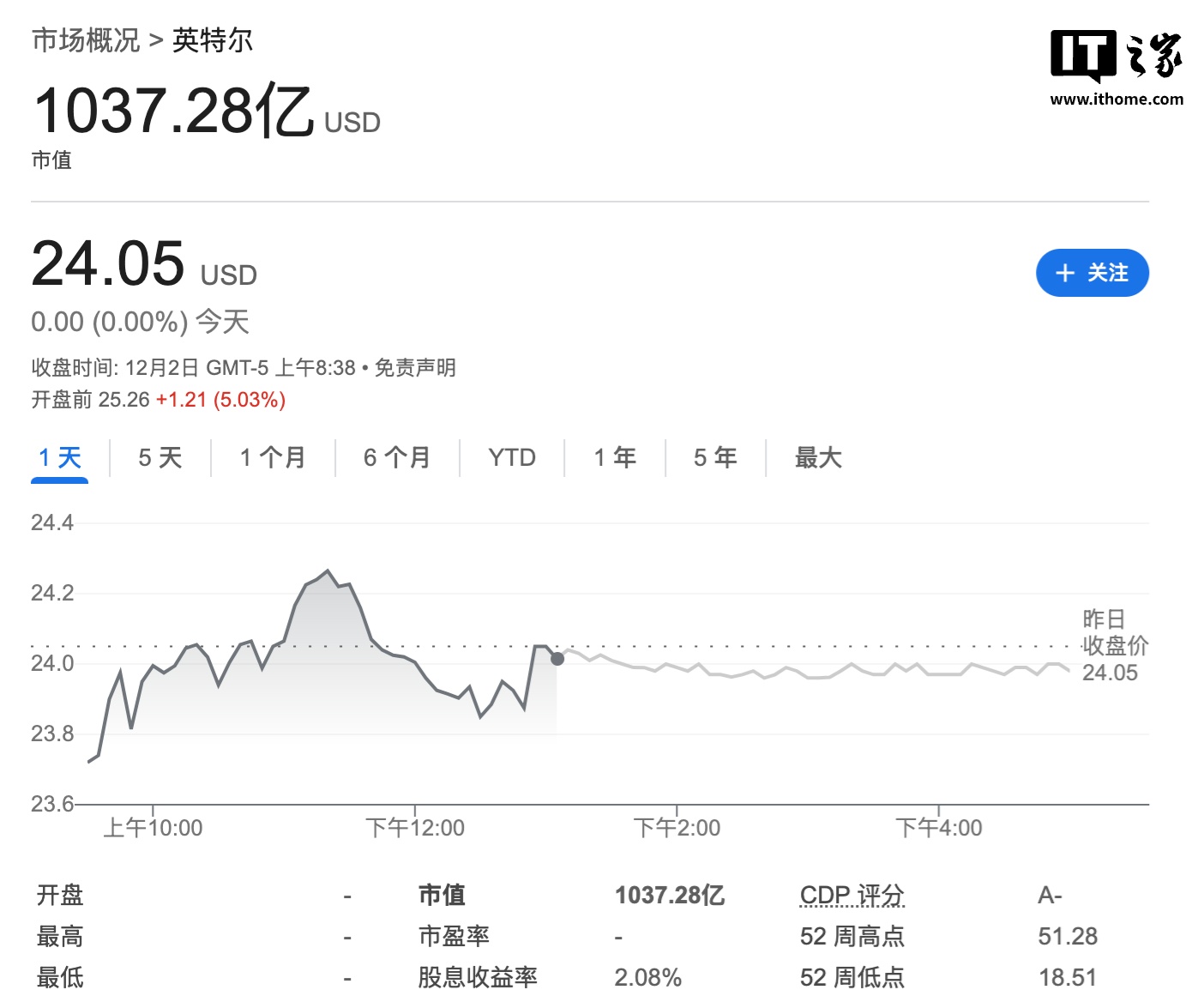Click the 下午12:00 axis label

tap(415, 828)
